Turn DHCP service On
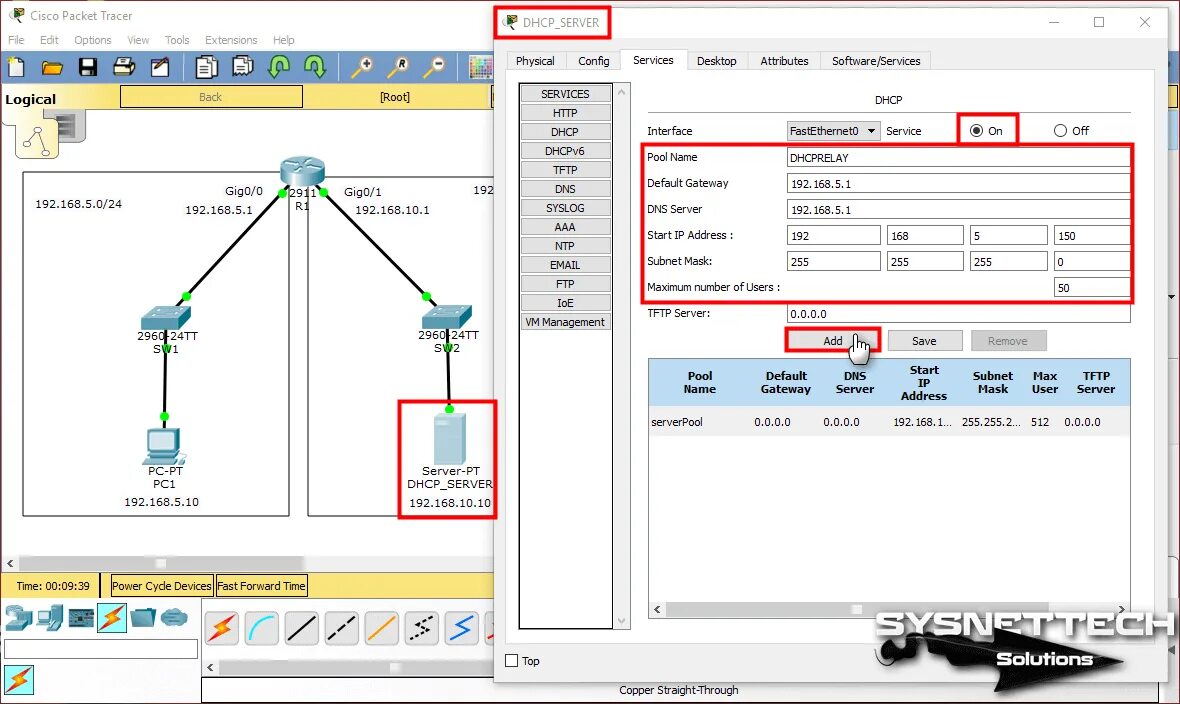 (977, 130)
